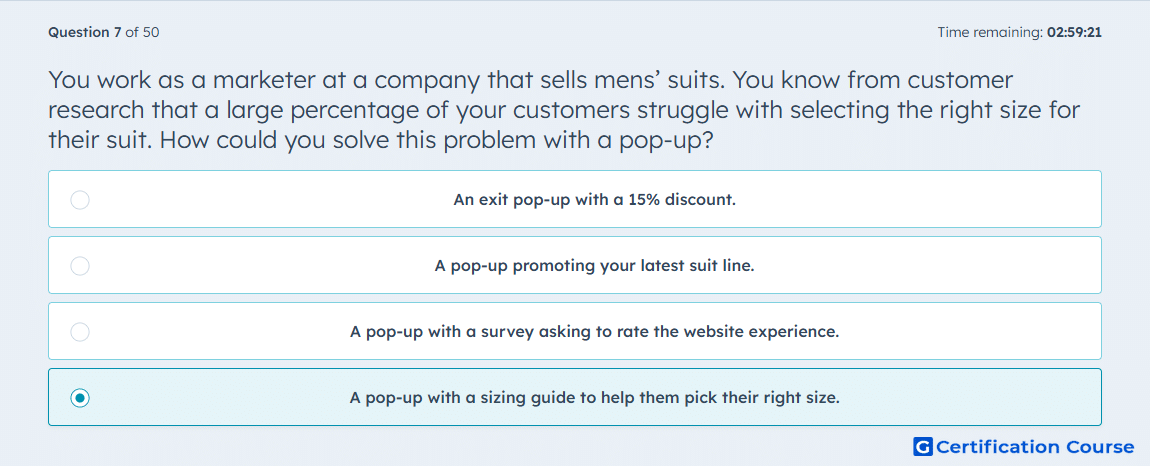The width and height of the screenshot is (1150, 466).
Task: Pick the website experience survey radio button
Action: tap(80, 332)
